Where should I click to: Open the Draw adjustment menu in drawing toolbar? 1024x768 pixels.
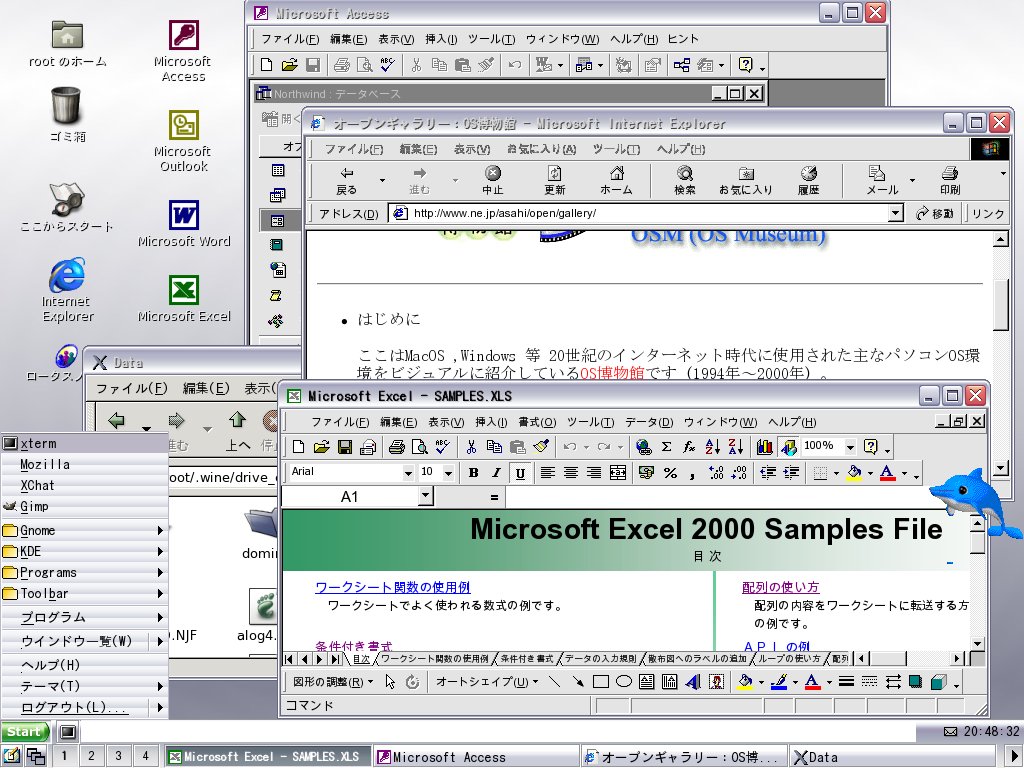(x=333, y=682)
